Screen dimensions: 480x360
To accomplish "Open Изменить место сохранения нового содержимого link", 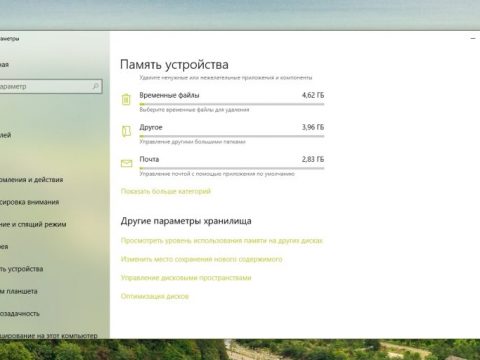I will (x=201, y=259).
